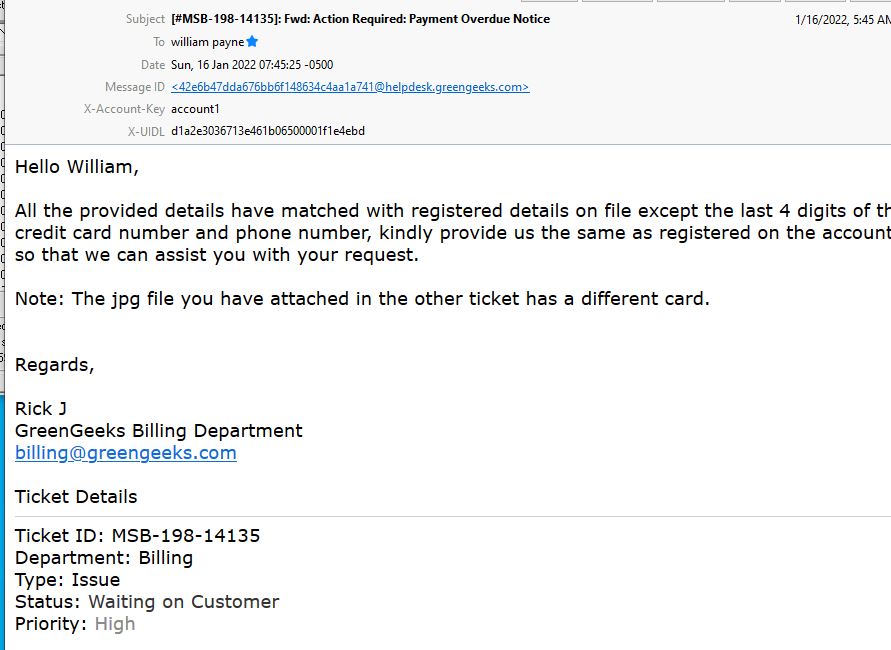Click the blue star beside william payne
The image size is (891, 650).
[252, 41]
